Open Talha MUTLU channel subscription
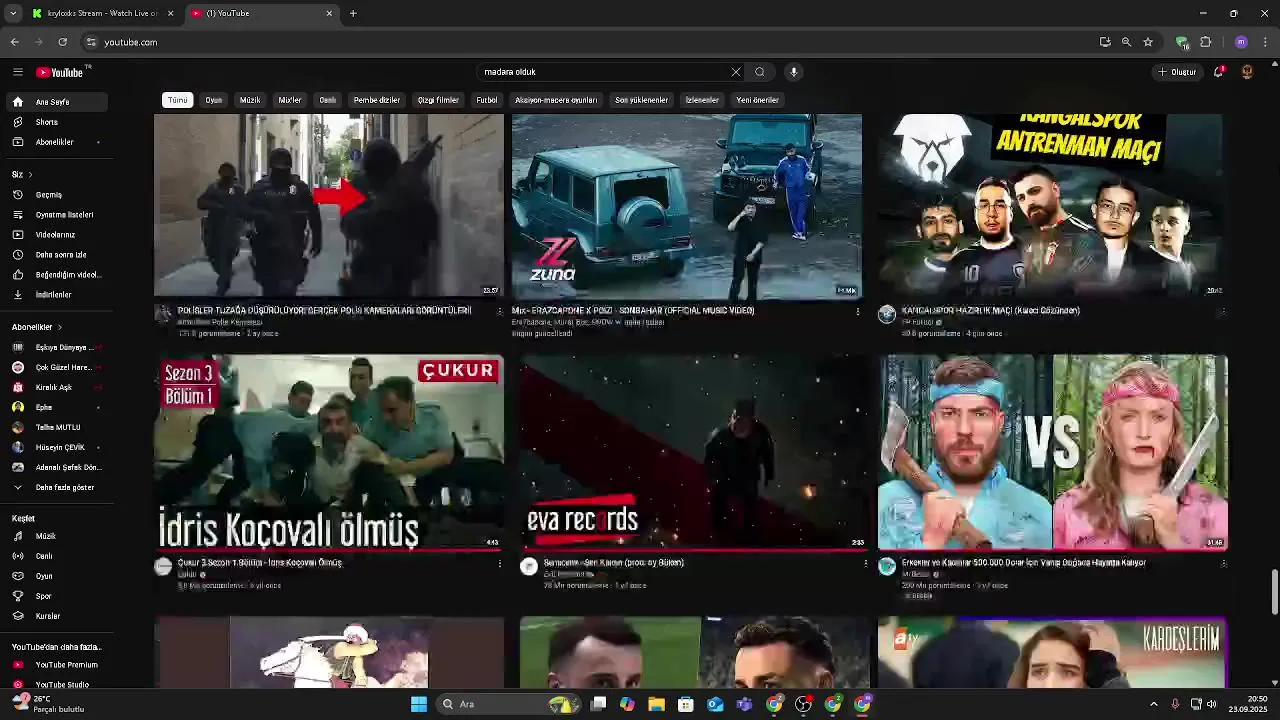The image size is (1280, 720). [56, 428]
